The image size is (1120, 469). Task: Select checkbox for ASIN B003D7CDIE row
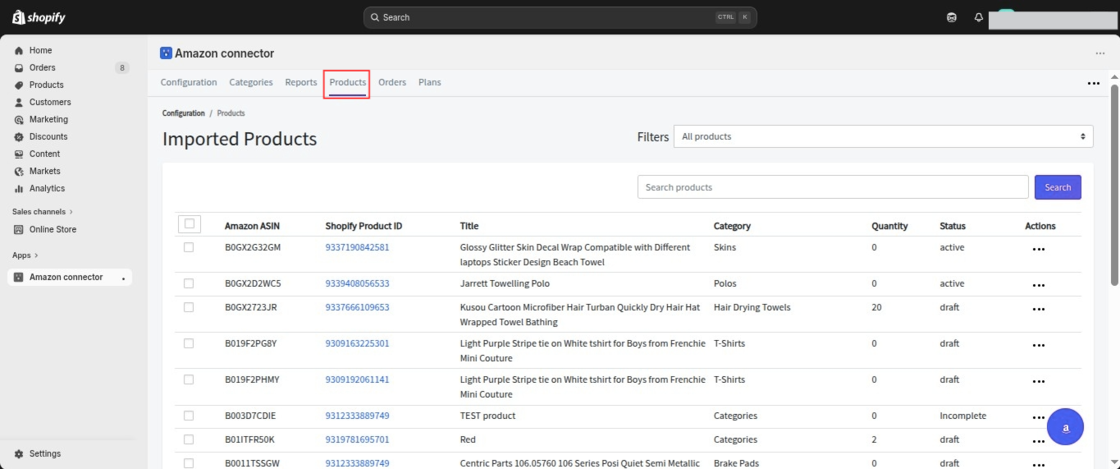(x=188, y=415)
